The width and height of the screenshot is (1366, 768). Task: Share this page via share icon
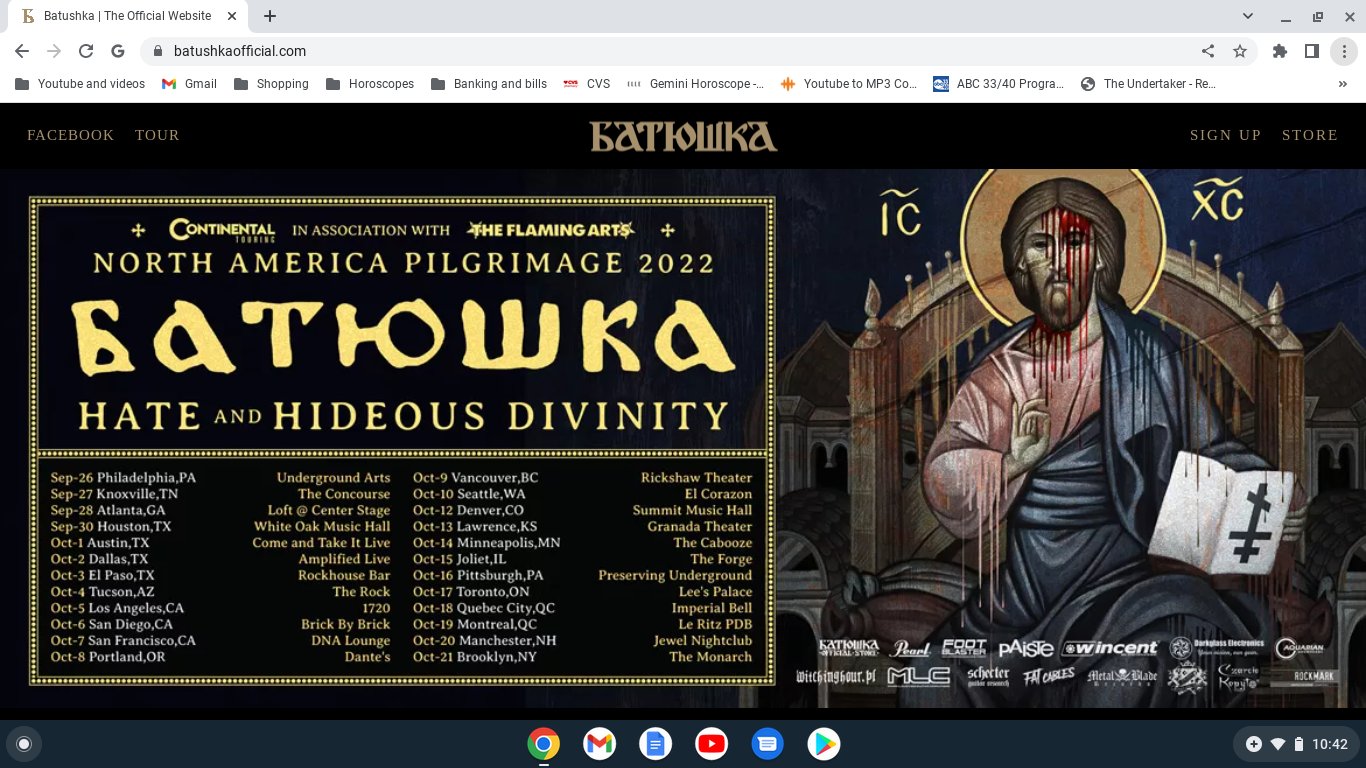coord(1208,51)
